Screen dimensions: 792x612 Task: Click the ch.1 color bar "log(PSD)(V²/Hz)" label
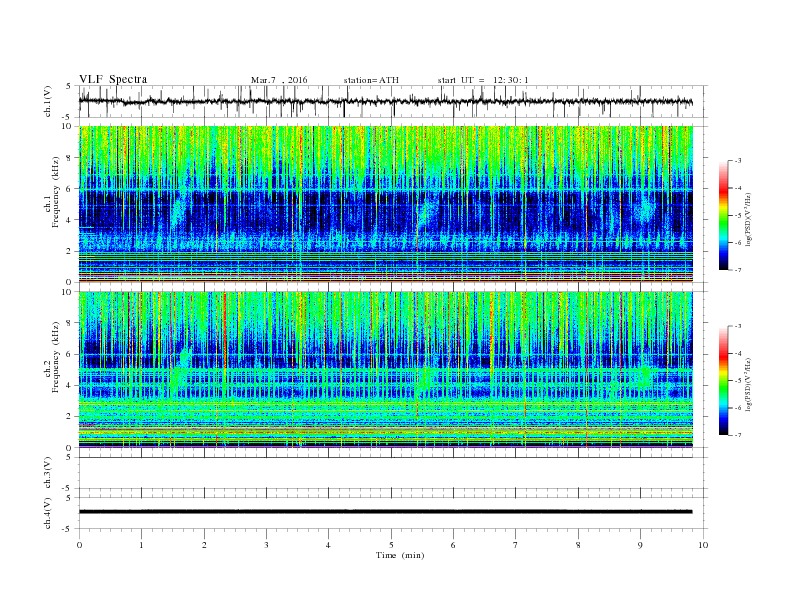tap(747, 220)
